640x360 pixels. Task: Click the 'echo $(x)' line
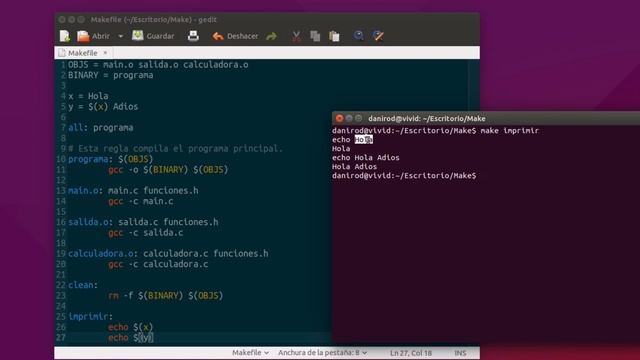pos(131,327)
